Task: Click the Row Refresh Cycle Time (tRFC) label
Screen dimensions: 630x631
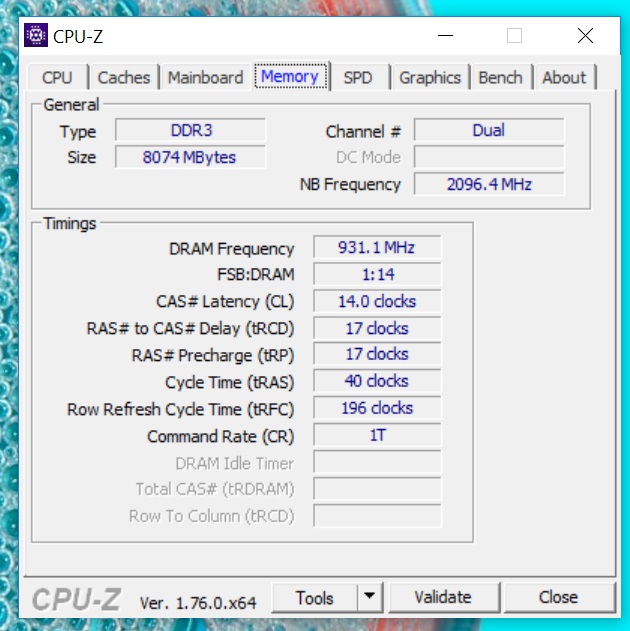Action: [x=181, y=410]
